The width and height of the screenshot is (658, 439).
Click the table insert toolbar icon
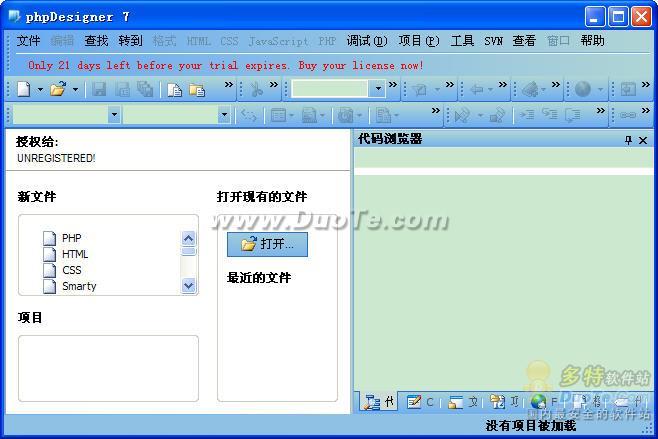pyautogui.click(x=278, y=115)
